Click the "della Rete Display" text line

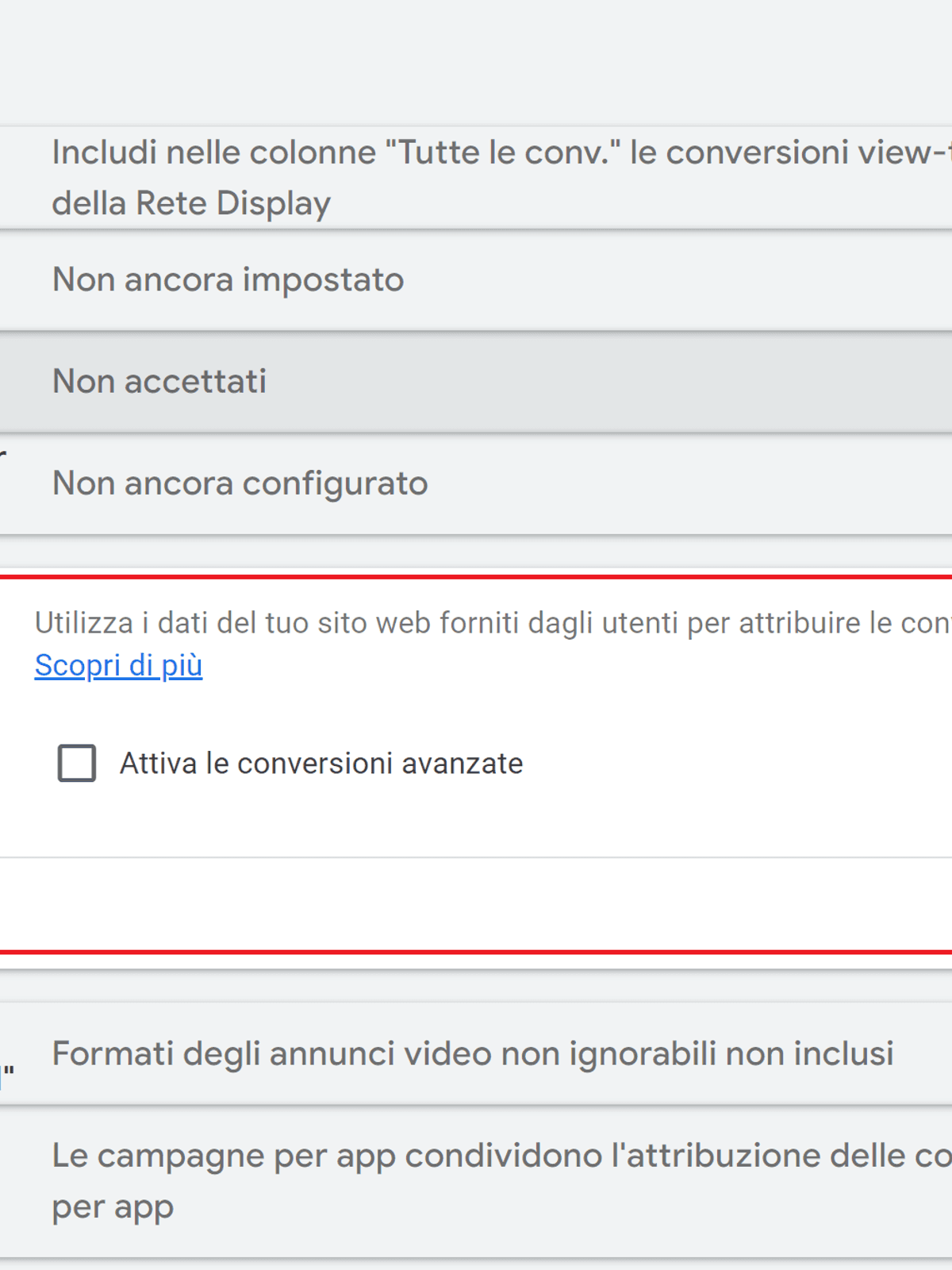click(191, 203)
